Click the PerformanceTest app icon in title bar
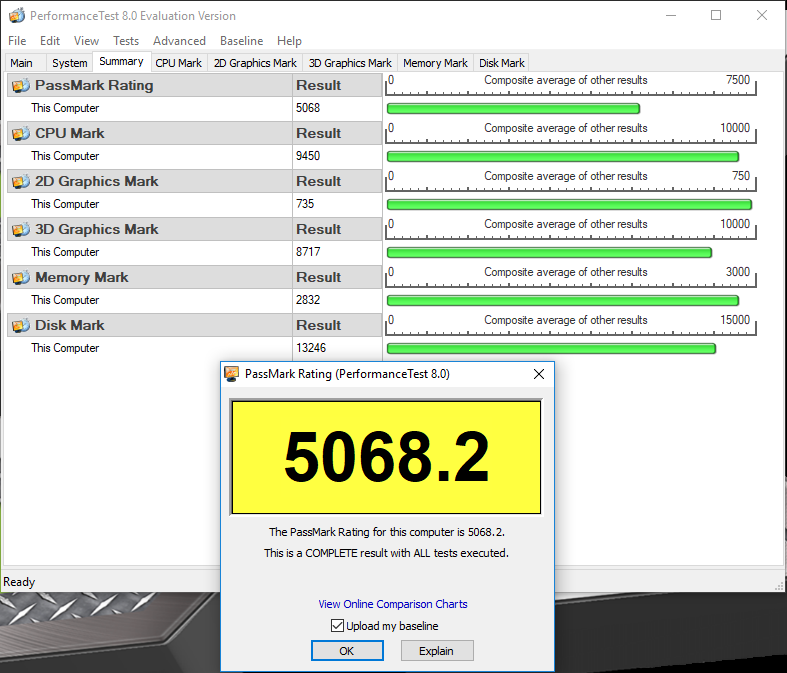Screen dimensions: 787x673 (17, 16)
